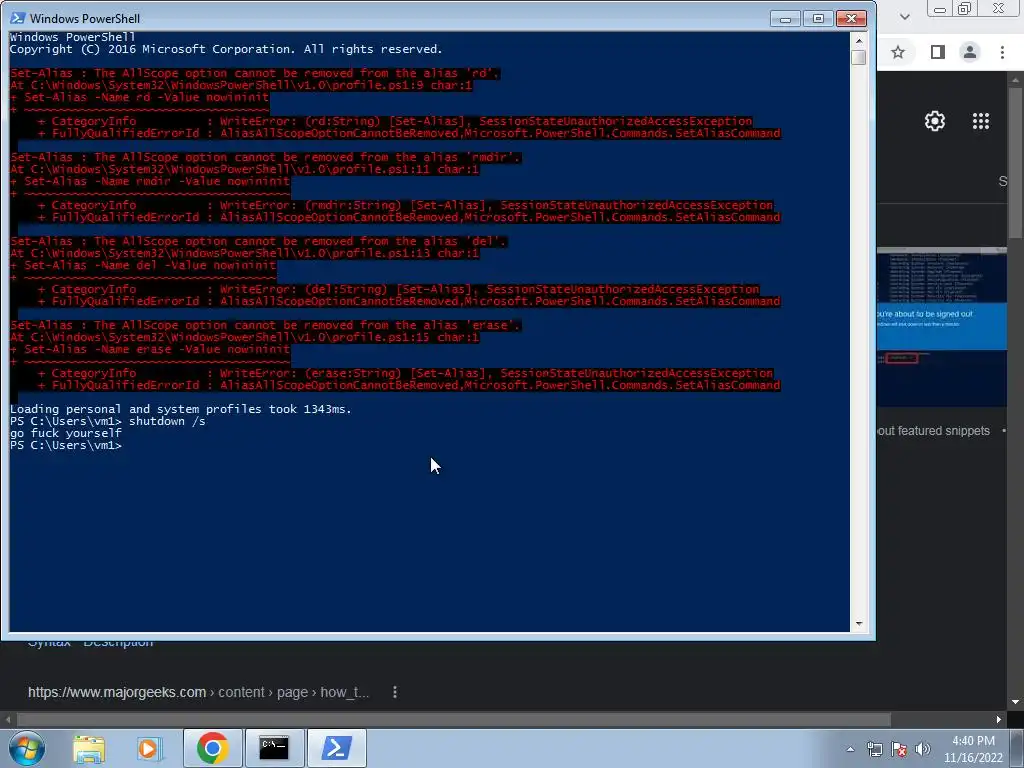Click PowerShell vertical scrollbar thumb
This screenshot has width=1024, height=768.
point(859,57)
